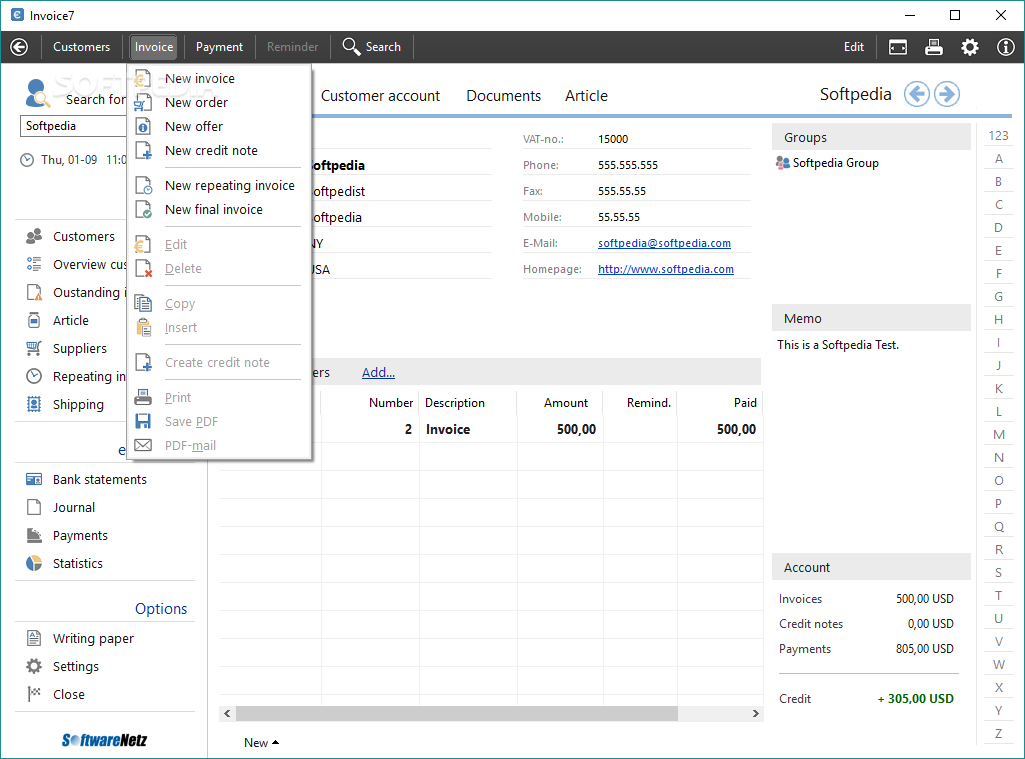The image size is (1025, 759).
Task: Click the Shipping sidebar icon
Action: (34, 405)
